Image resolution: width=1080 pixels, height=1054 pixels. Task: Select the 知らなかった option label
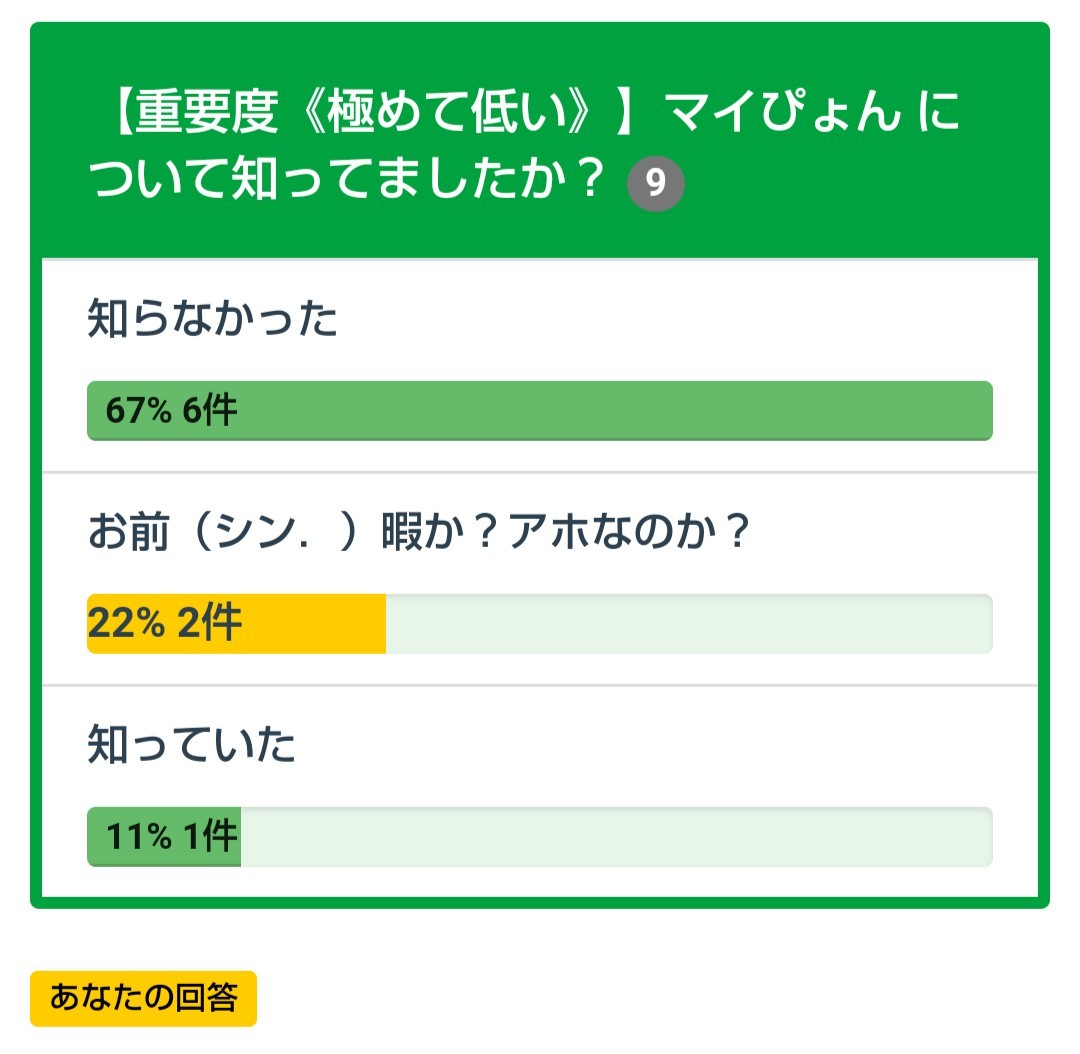[x=212, y=320]
